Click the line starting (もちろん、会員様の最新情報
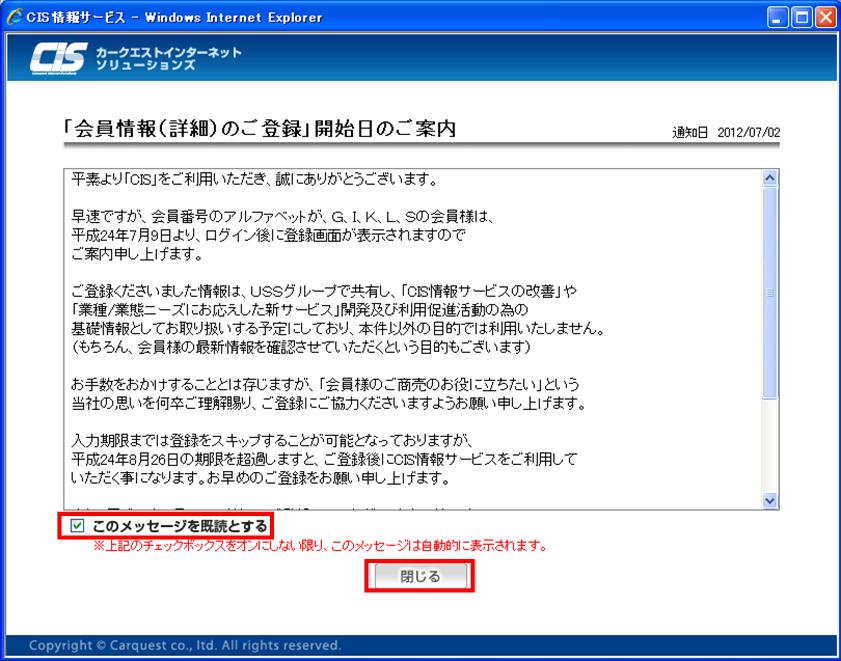 click(301, 347)
